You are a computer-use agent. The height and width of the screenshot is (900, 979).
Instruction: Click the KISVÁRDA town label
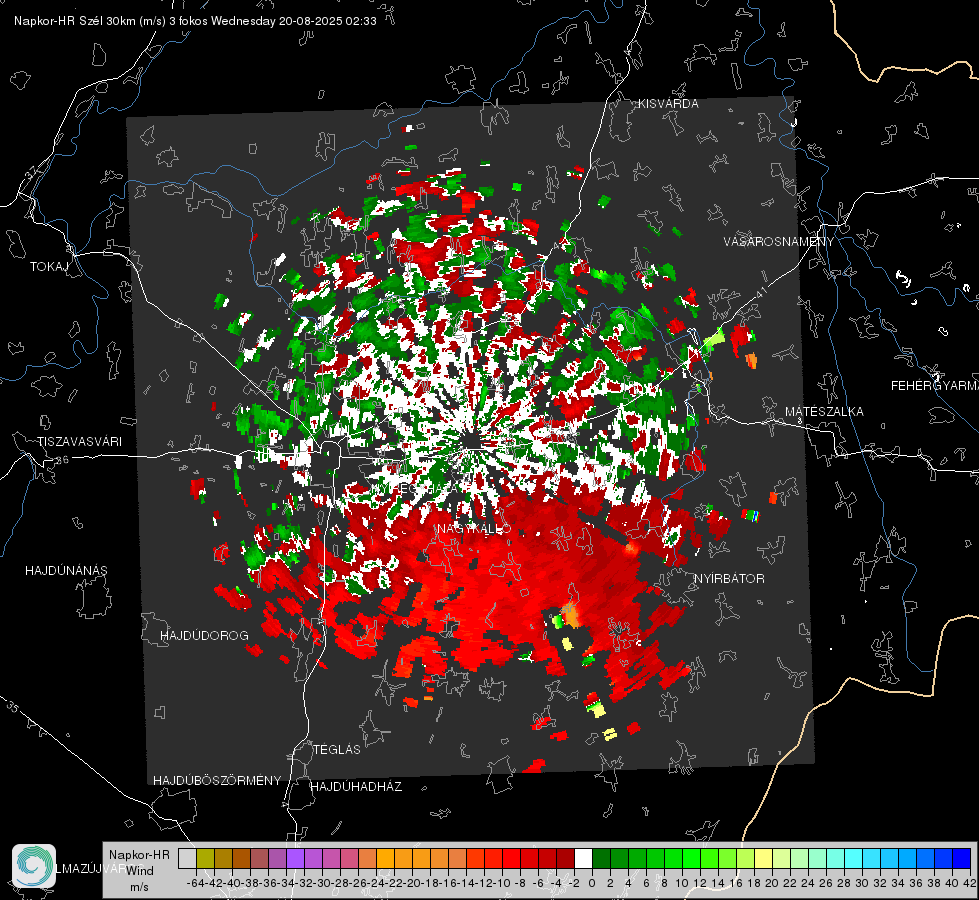coord(668,104)
